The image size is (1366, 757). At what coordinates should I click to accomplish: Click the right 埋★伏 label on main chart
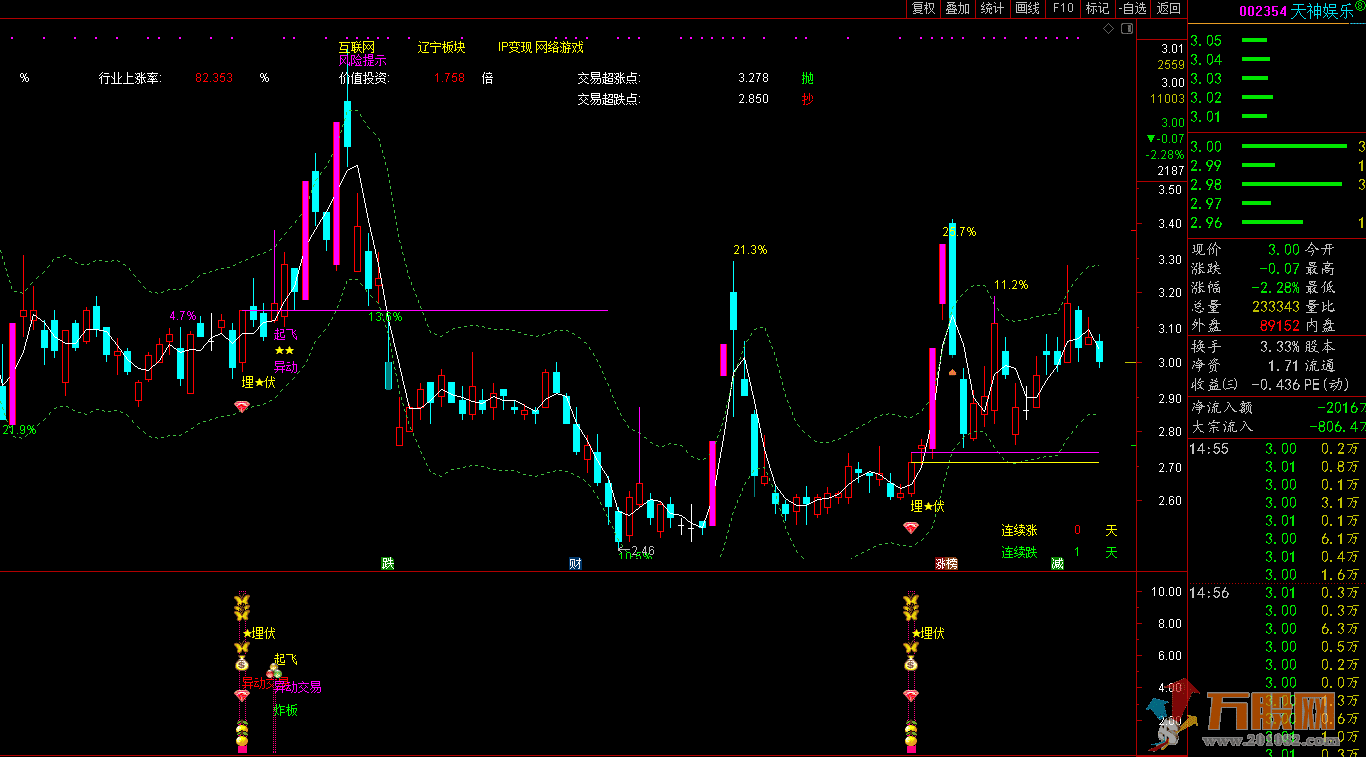[x=928, y=506]
